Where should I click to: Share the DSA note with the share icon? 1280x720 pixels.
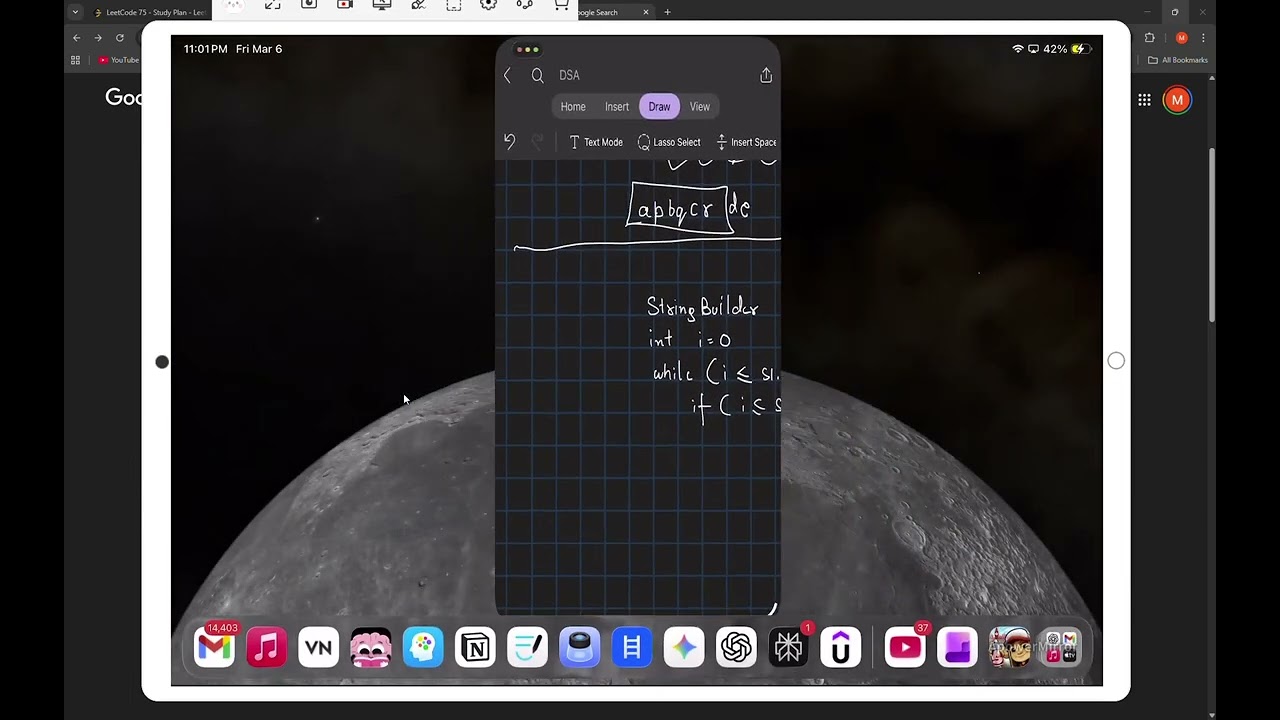(x=766, y=75)
